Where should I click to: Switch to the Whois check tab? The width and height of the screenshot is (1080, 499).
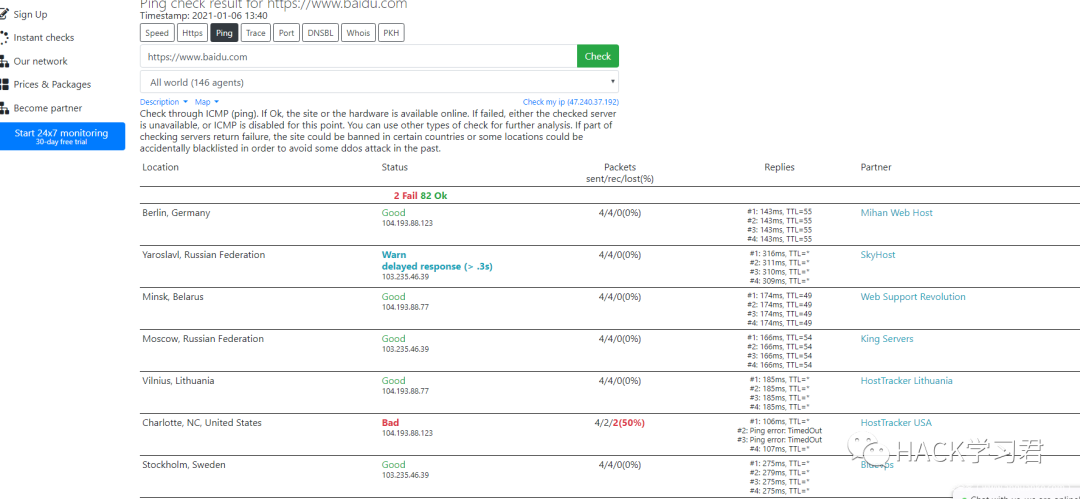tap(358, 32)
